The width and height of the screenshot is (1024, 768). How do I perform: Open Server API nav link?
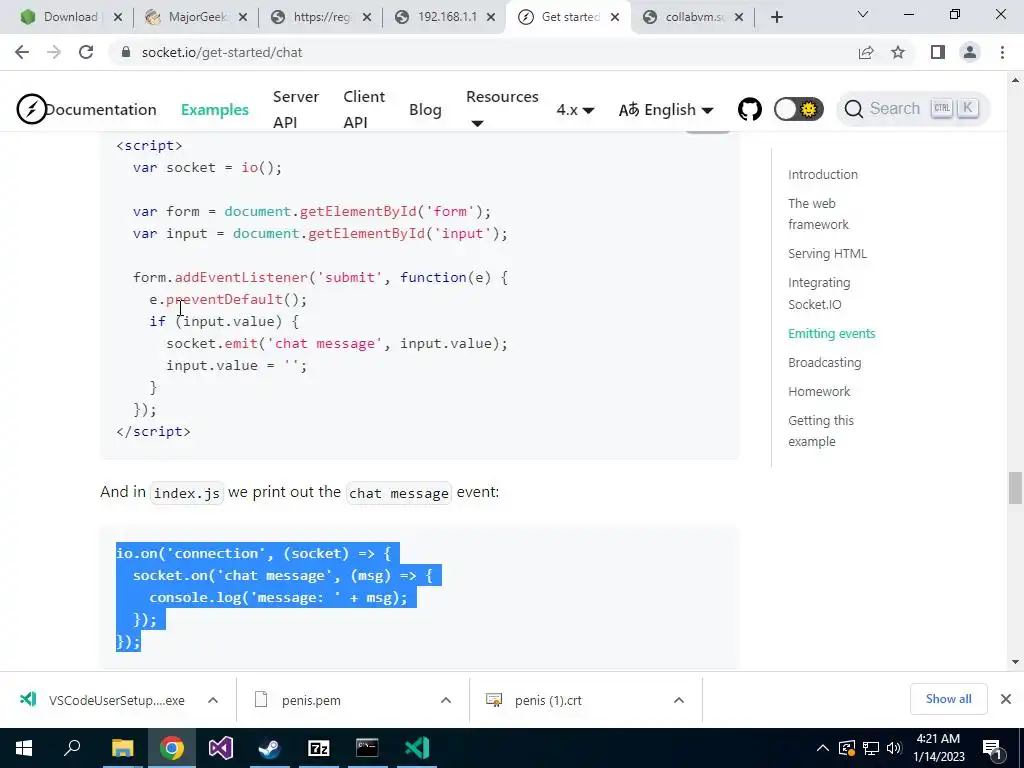[x=296, y=109]
